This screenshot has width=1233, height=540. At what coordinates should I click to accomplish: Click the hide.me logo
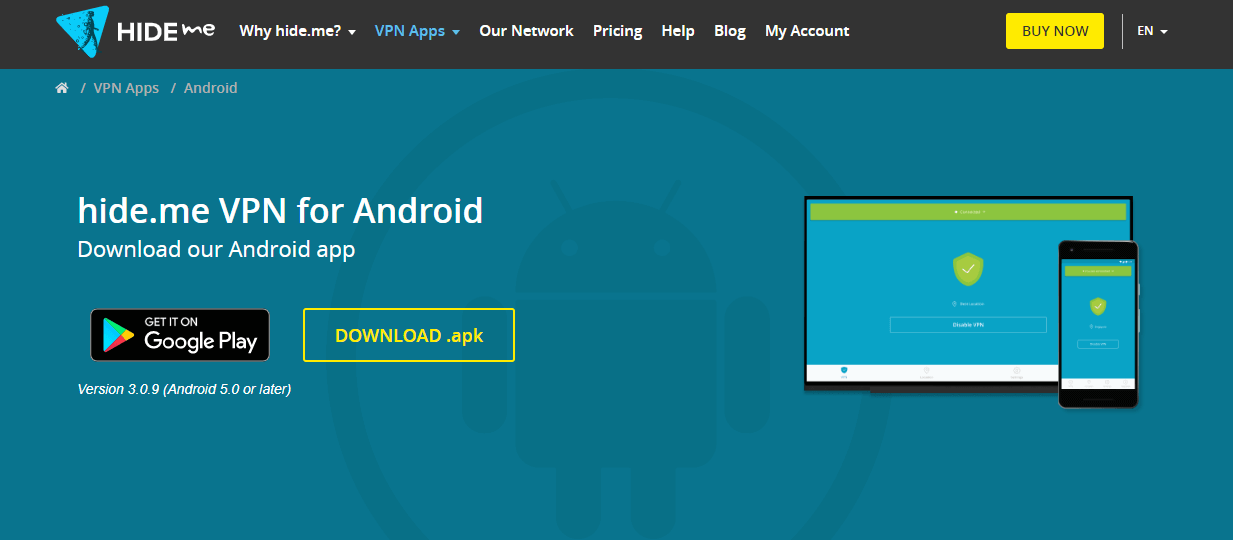[x=135, y=31]
